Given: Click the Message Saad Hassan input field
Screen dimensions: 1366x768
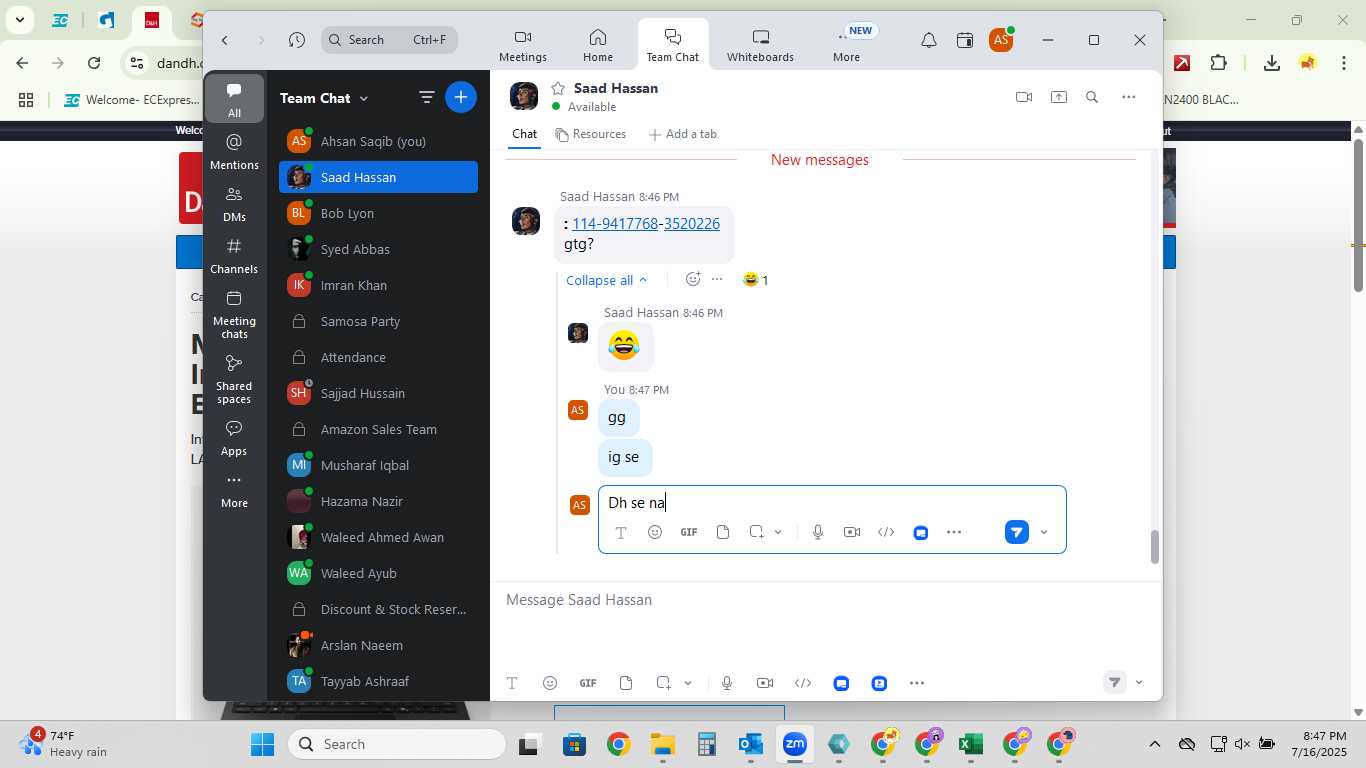Looking at the screenshot, I should 825,600.
